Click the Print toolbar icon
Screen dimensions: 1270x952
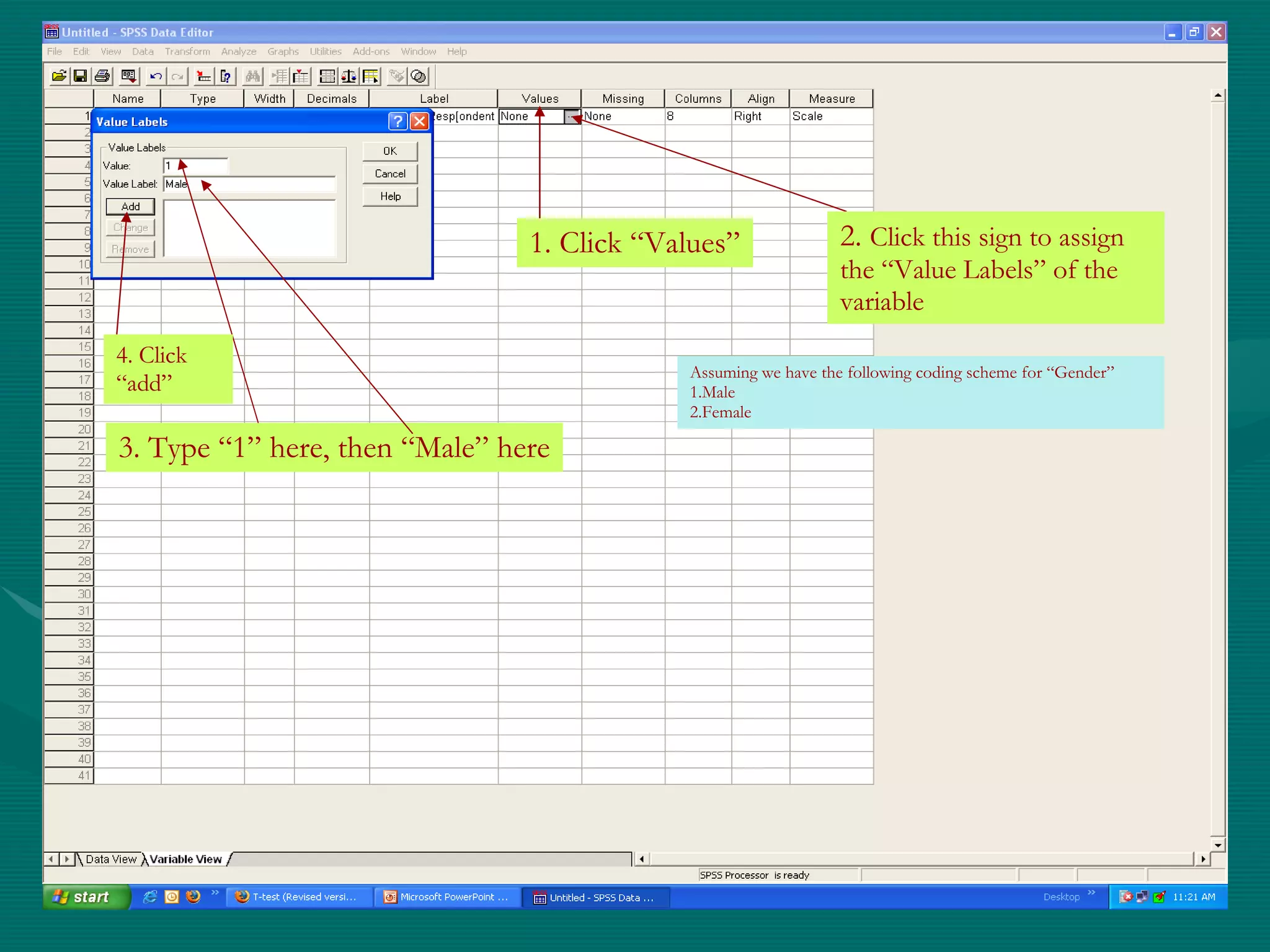[102, 76]
